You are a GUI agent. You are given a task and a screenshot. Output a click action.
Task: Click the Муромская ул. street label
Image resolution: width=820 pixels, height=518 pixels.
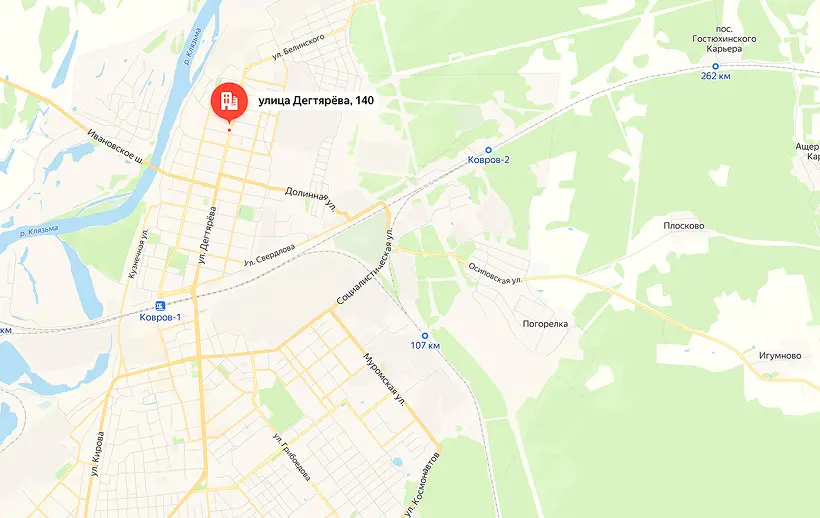click(384, 381)
